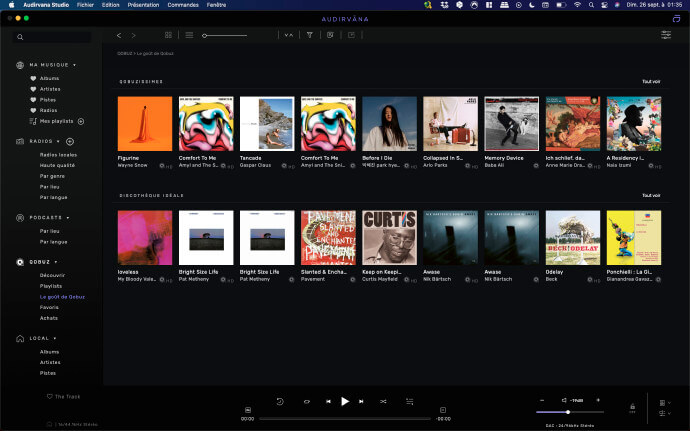
Task: Decrease volume with minus button
Action: pyautogui.click(x=542, y=400)
